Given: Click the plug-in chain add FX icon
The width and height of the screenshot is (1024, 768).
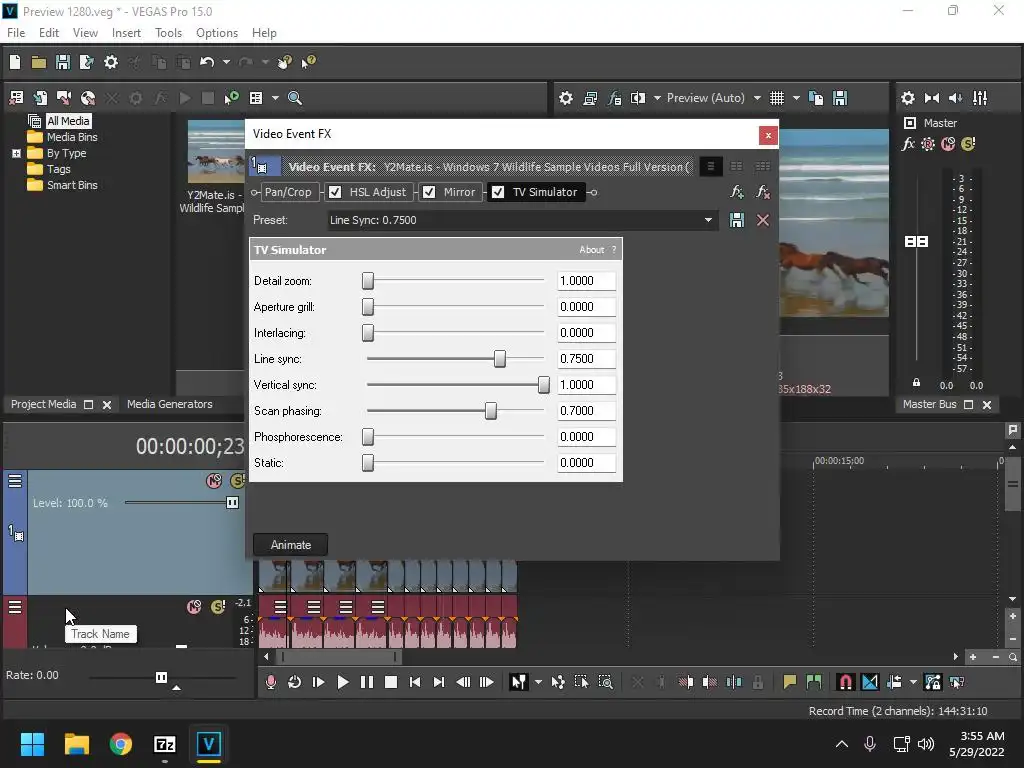Looking at the screenshot, I should 737,192.
